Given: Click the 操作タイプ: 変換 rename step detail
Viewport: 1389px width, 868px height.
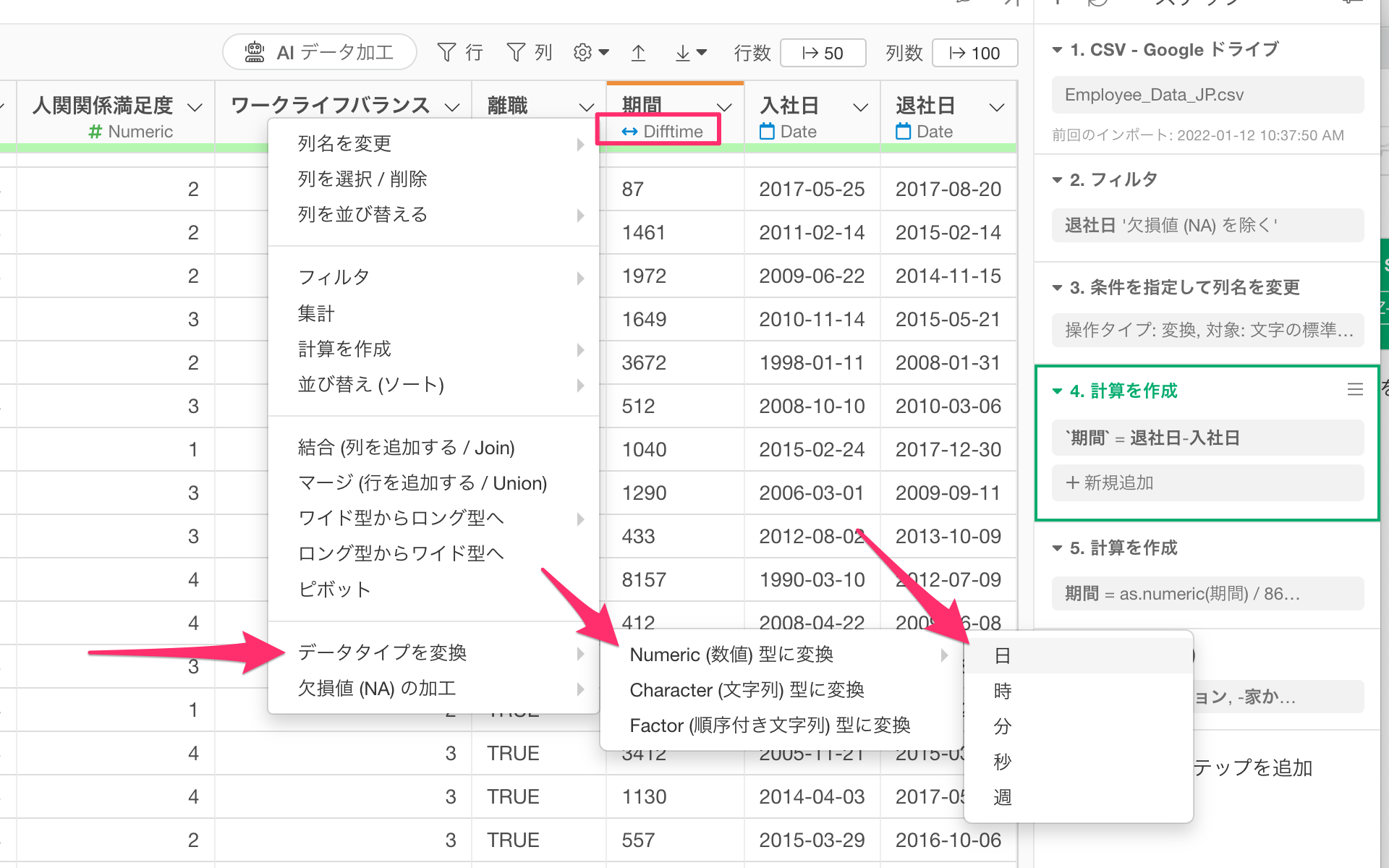Looking at the screenshot, I should 1207,330.
